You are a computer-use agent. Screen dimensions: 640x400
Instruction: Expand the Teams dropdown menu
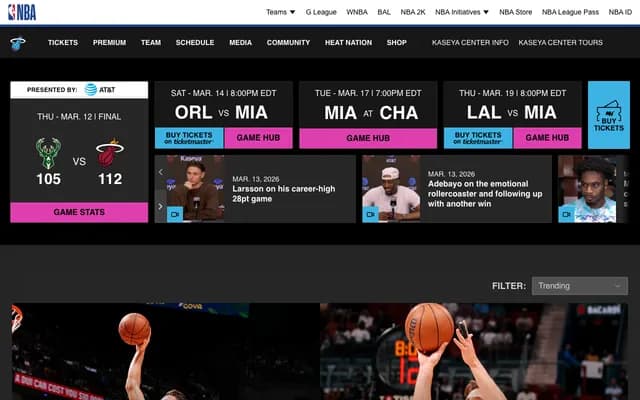point(280,12)
